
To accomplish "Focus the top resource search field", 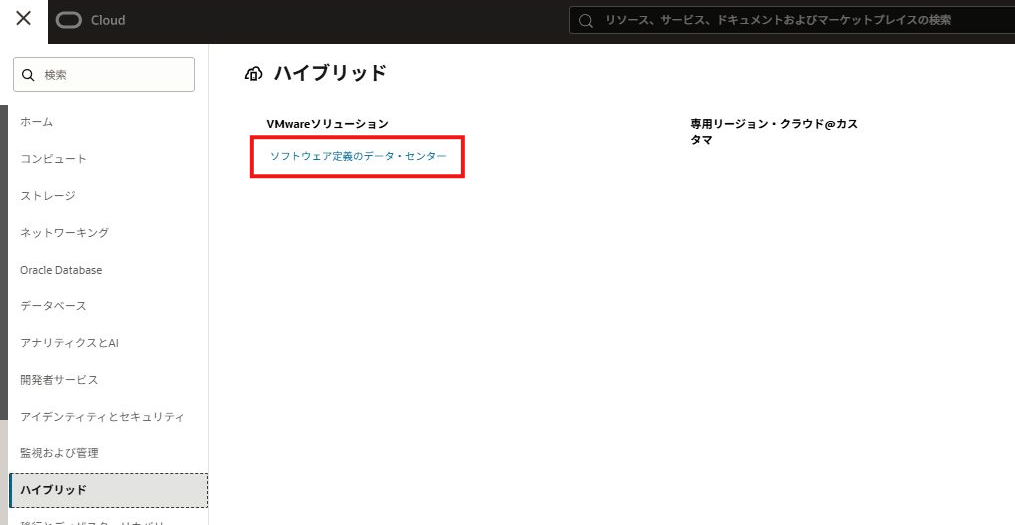I will [790, 20].
